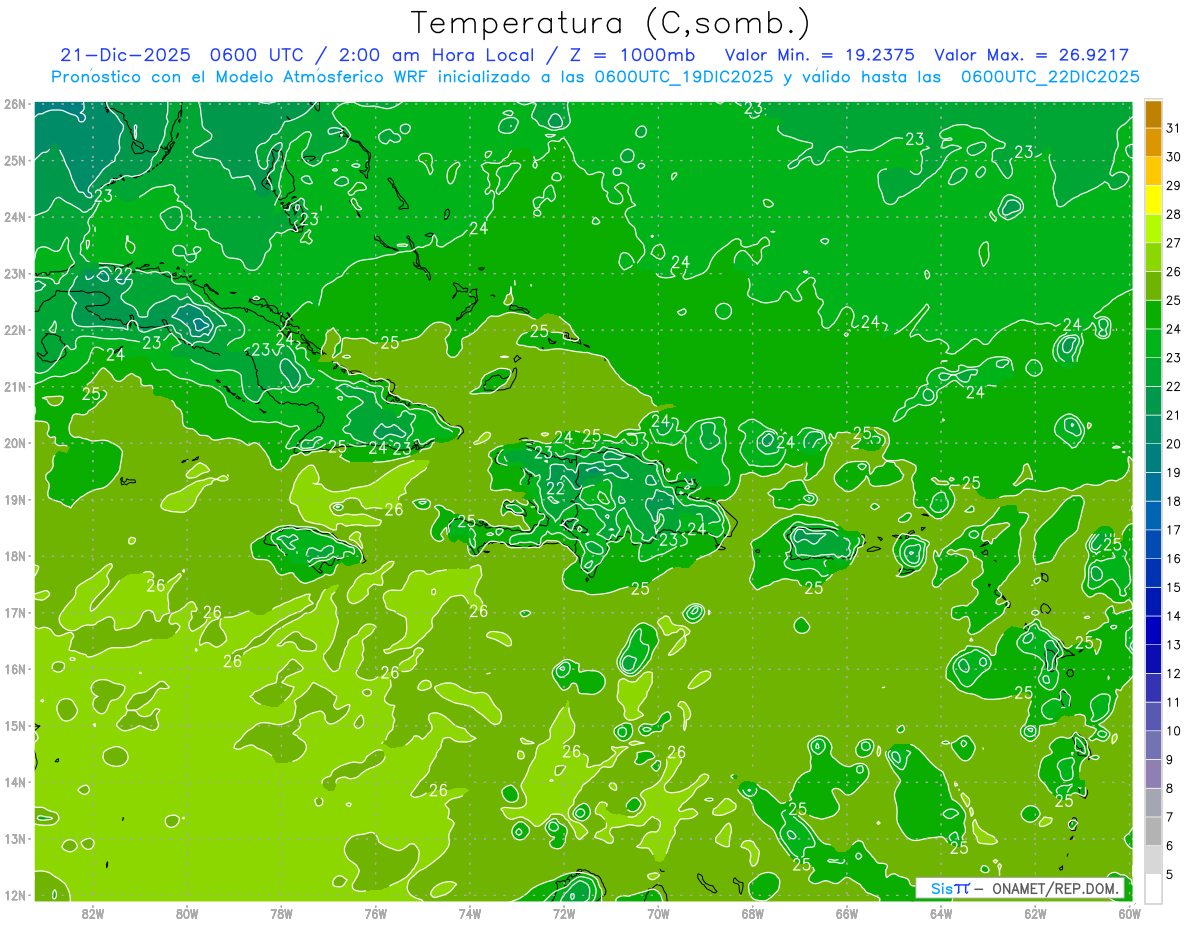
Task: Click the yellow swatch between scale labels 28 and 29
Action: pos(1153,200)
